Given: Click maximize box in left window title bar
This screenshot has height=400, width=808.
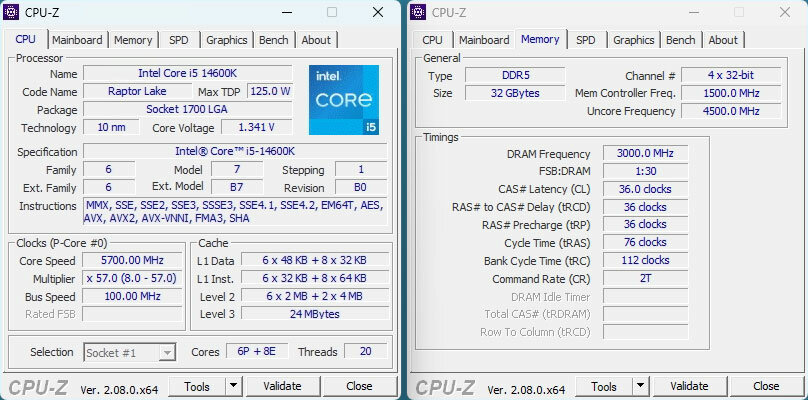Looking at the screenshot, I should click(x=332, y=12).
